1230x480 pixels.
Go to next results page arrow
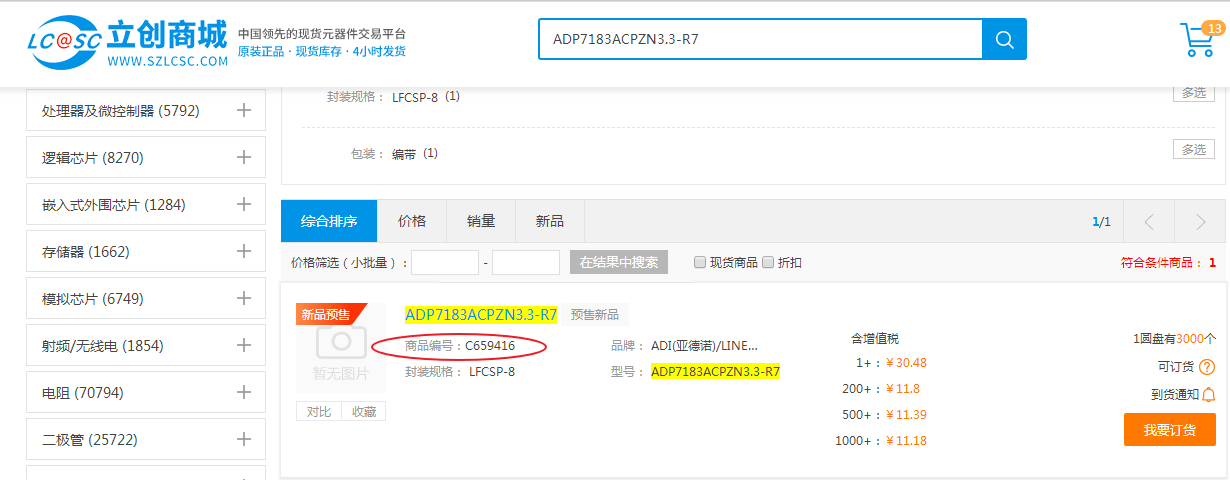(x=1200, y=221)
